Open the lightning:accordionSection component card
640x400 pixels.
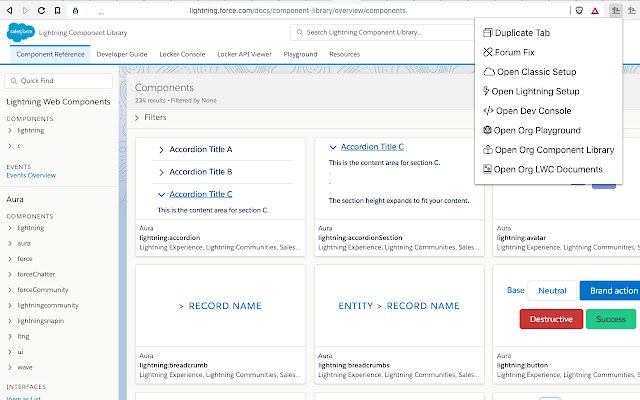tap(399, 197)
